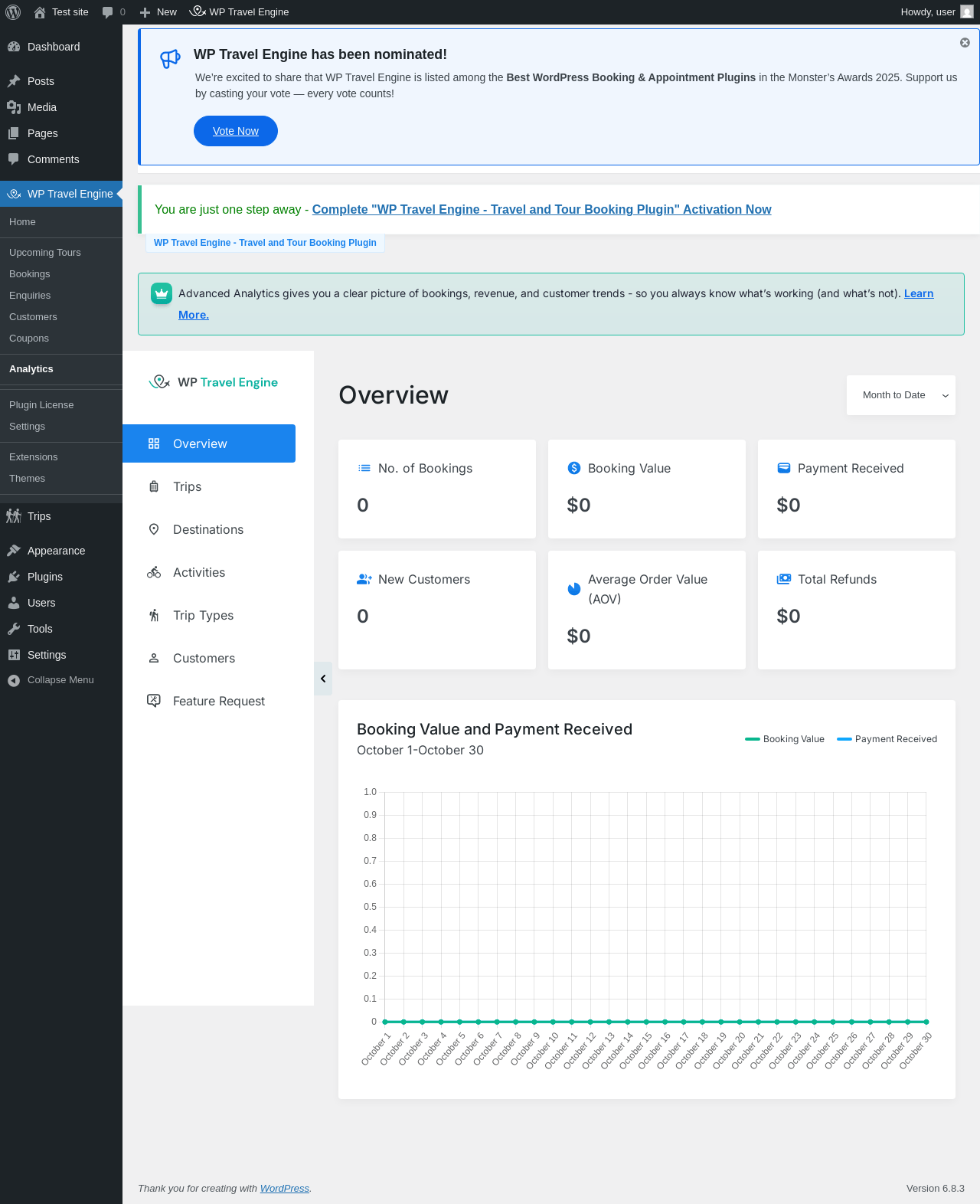Viewport: 980px width, 1204px height.
Task: Click the Feature Request chat icon
Action: coord(154,701)
